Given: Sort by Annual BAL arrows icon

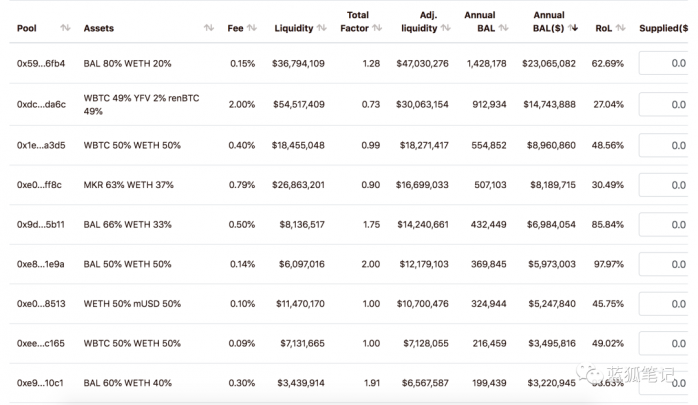Looking at the screenshot, I should coord(503,28).
